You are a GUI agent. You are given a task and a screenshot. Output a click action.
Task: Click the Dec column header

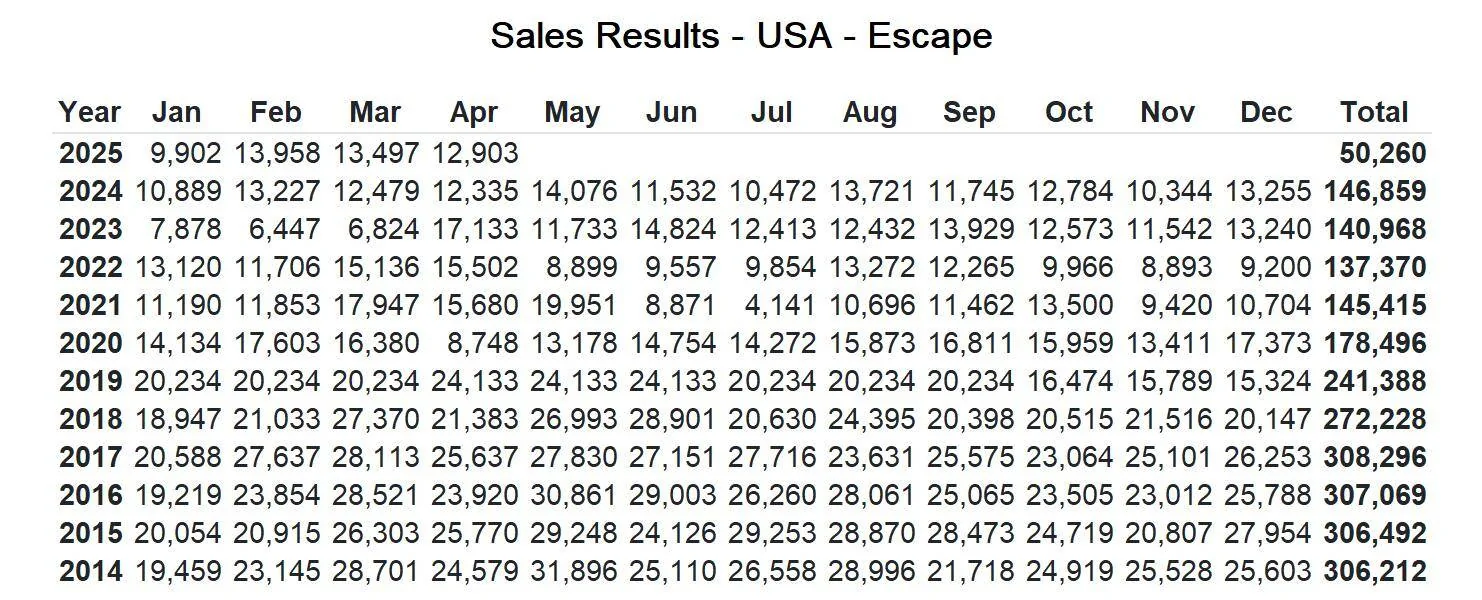(x=1266, y=112)
